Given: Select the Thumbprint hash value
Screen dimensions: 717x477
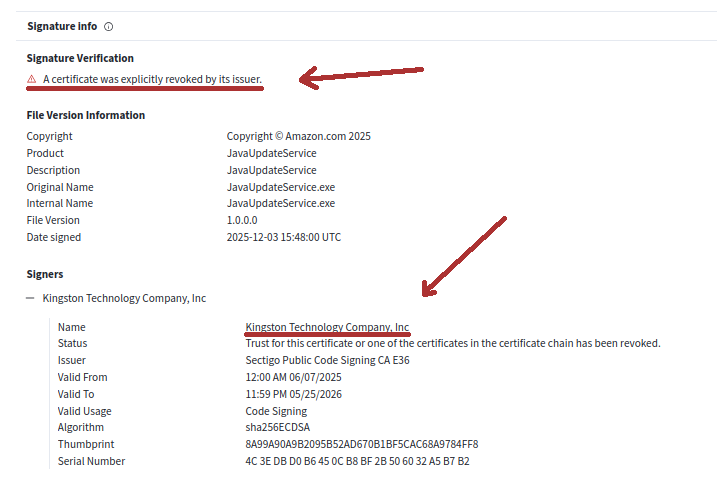Looking at the screenshot, I should click(362, 444).
